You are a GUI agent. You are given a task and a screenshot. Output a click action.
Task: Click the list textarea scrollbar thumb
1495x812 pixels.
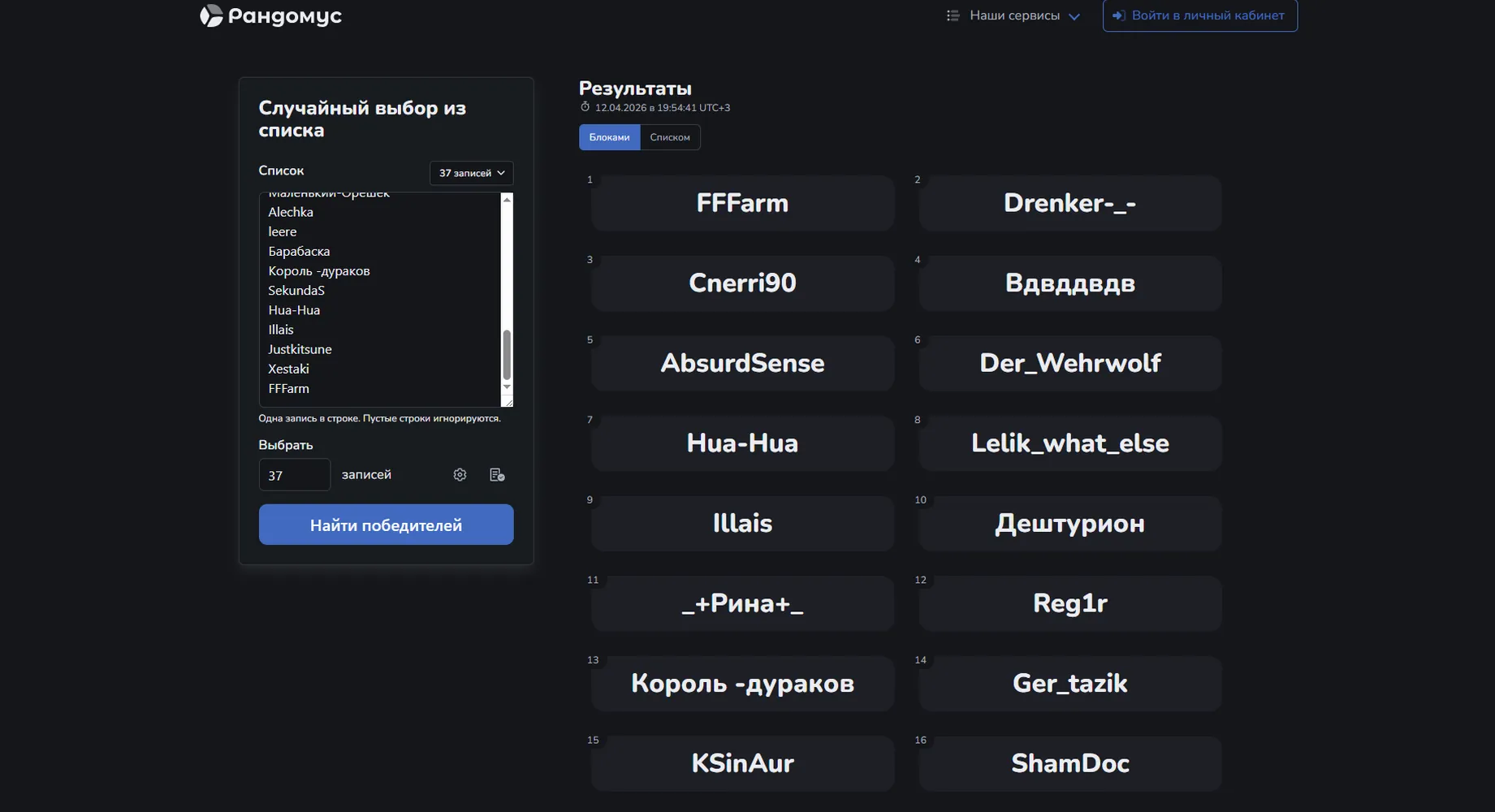pyautogui.click(x=507, y=355)
